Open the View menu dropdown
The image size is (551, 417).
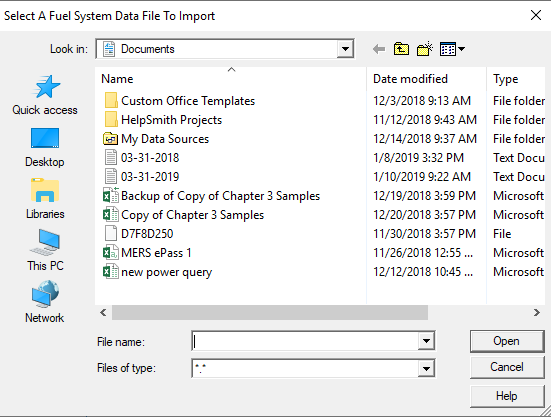pyautogui.click(x=453, y=49)
